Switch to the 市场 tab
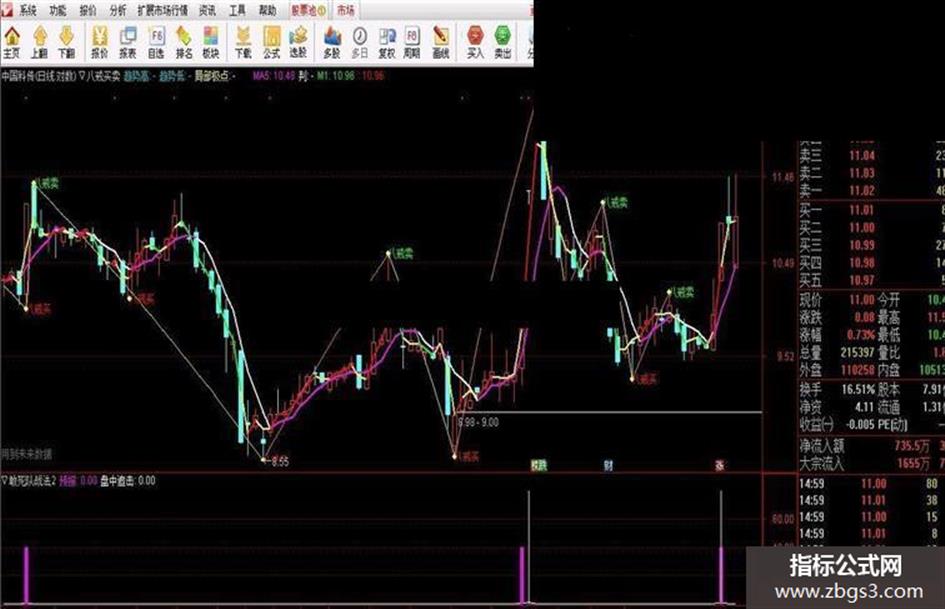Image resolution: width=945 pixels, height=609 pixels. (345, 10)
